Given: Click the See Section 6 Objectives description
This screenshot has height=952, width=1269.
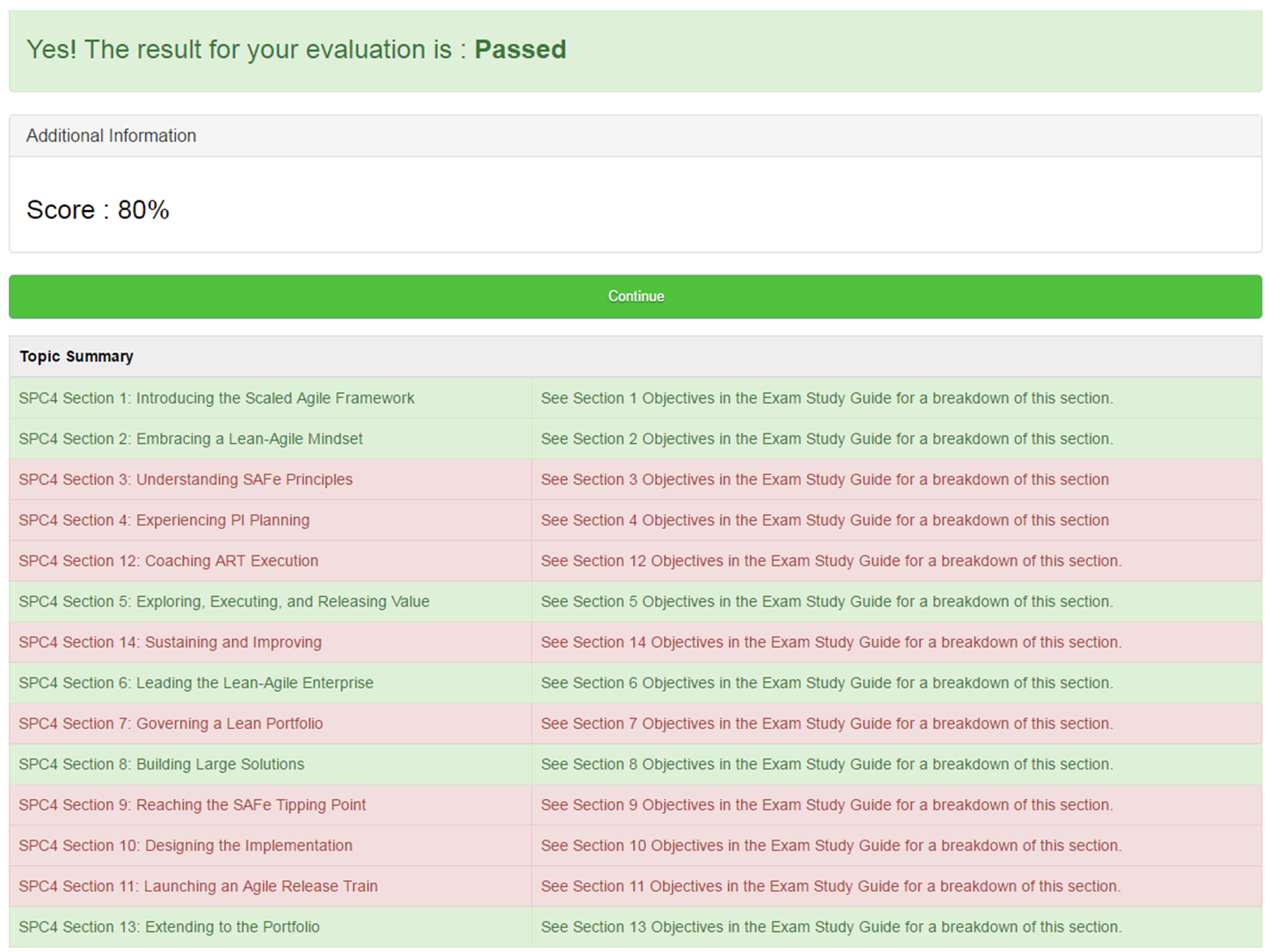Looking at the screenshot, I should tap(827, 683).
